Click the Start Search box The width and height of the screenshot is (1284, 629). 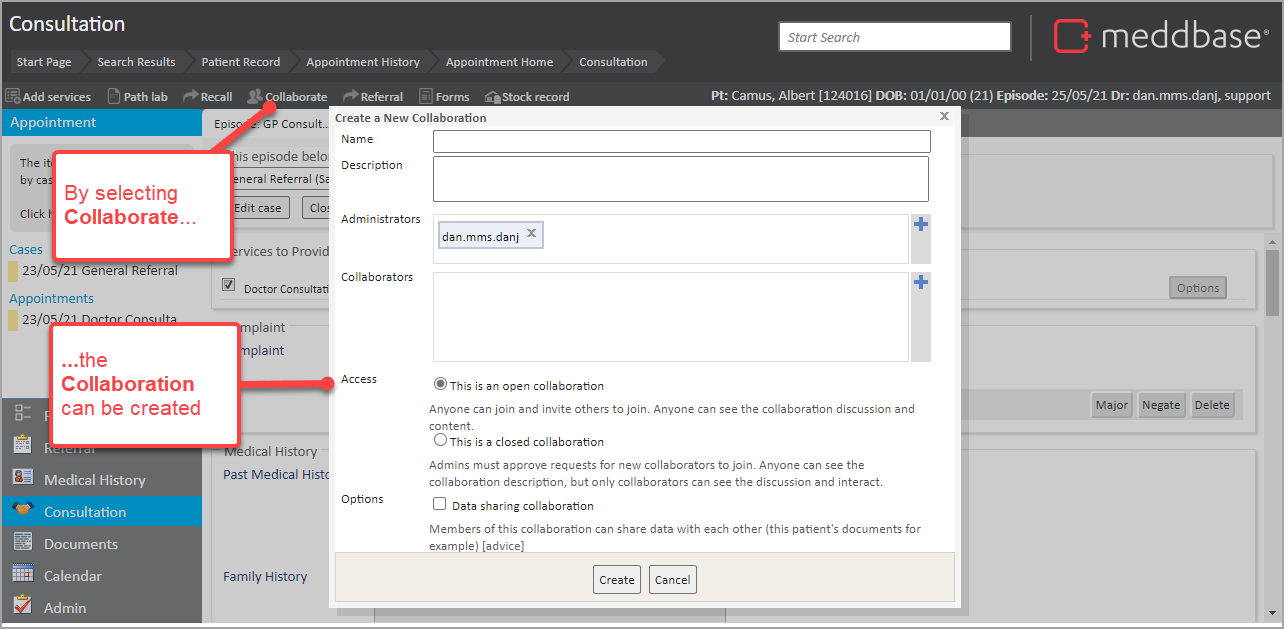pyautogui.click(x=894, y=37)
